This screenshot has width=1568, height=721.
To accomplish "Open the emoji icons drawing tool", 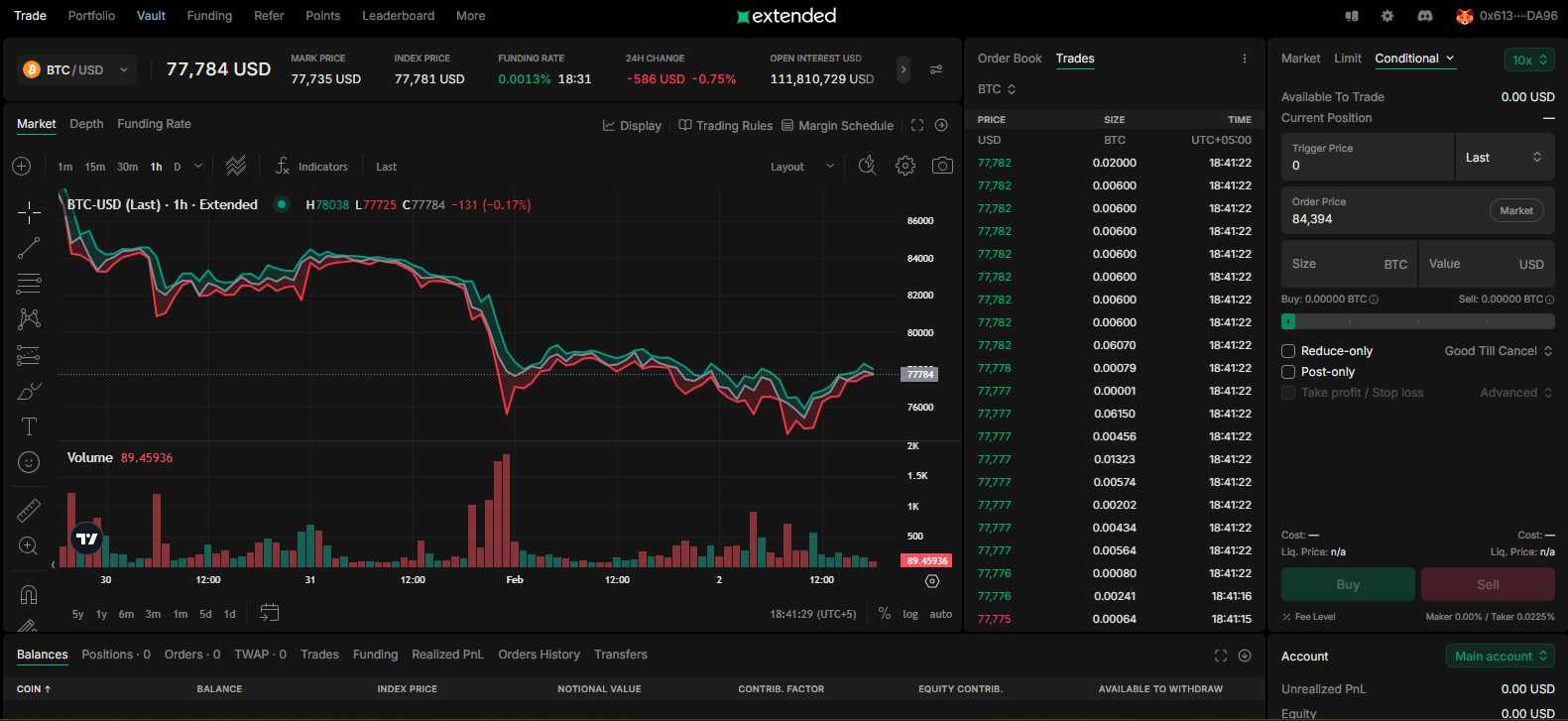I will 29,462.
